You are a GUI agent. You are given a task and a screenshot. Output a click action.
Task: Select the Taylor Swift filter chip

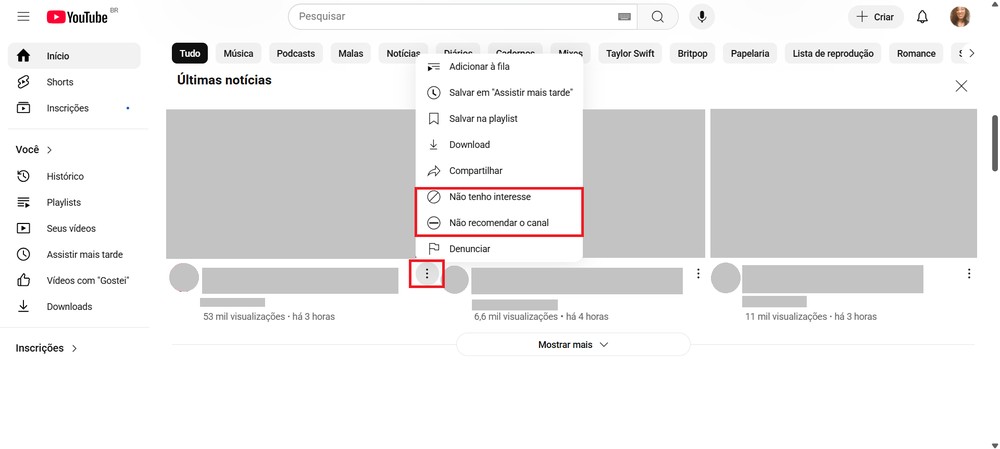[630, 54]
